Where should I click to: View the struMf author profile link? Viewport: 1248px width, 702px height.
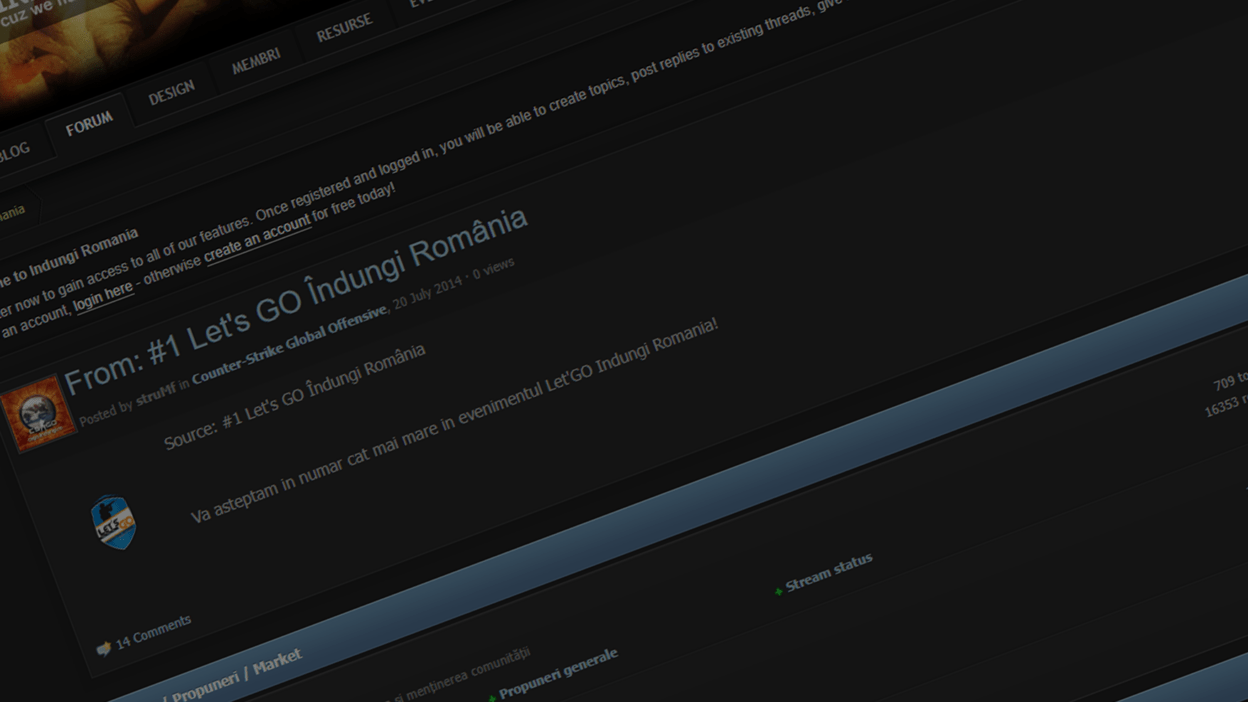[x=155, y=394]
